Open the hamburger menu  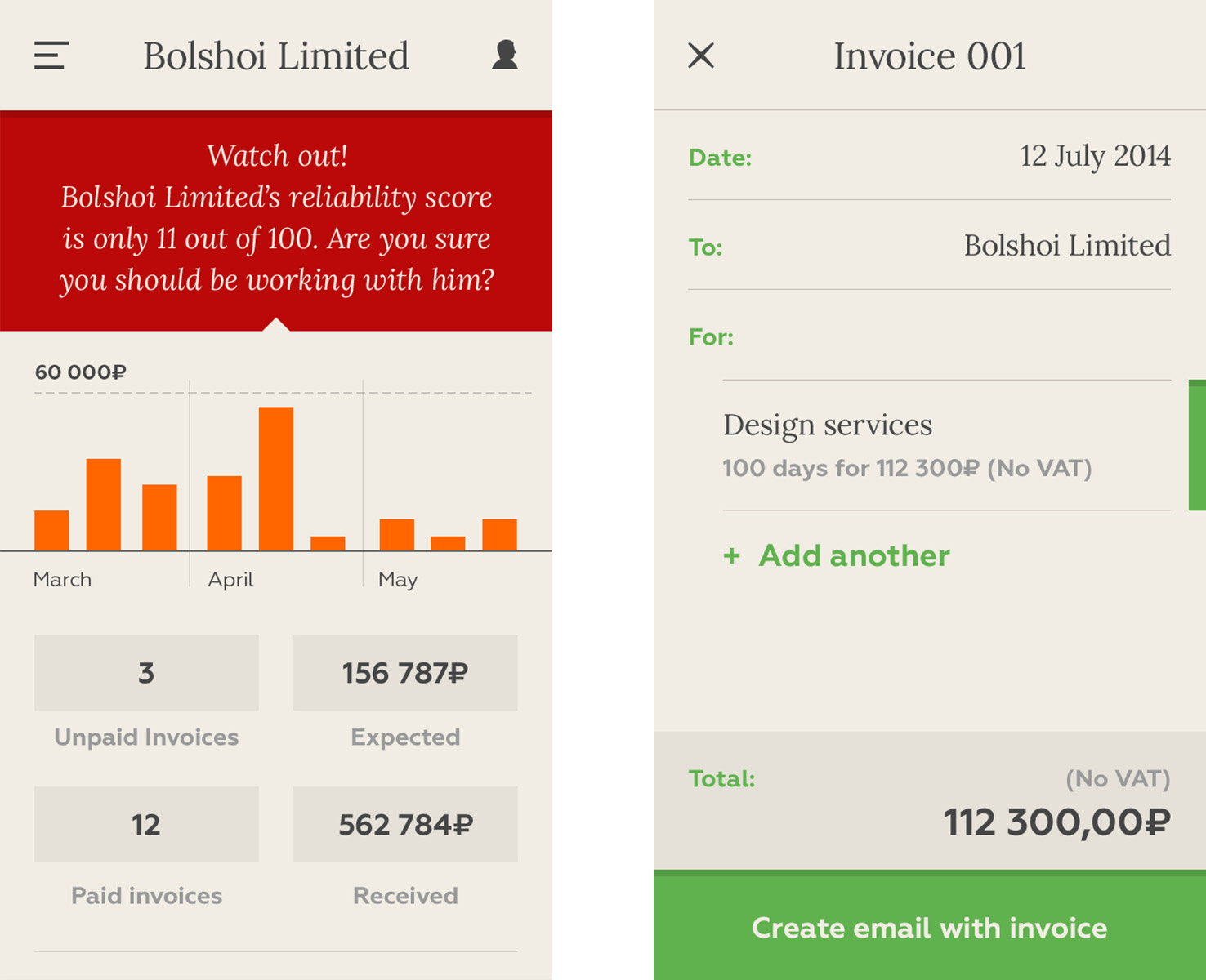[51, 56]
